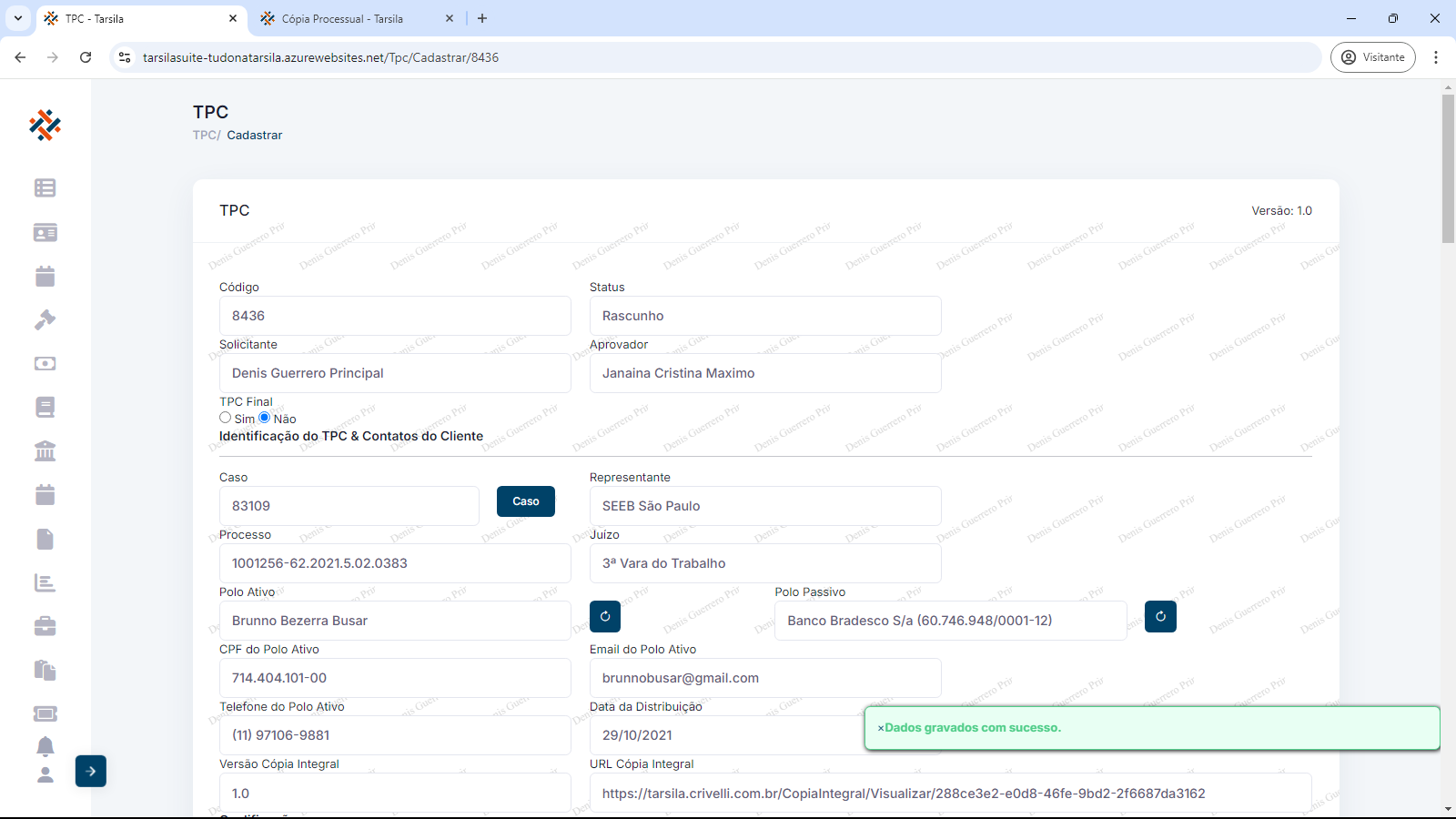Image resolution: width=1456 pixels, height=819 pixels.
Task: Select Sim for TPC Final
Action: [x=226, y=418]
